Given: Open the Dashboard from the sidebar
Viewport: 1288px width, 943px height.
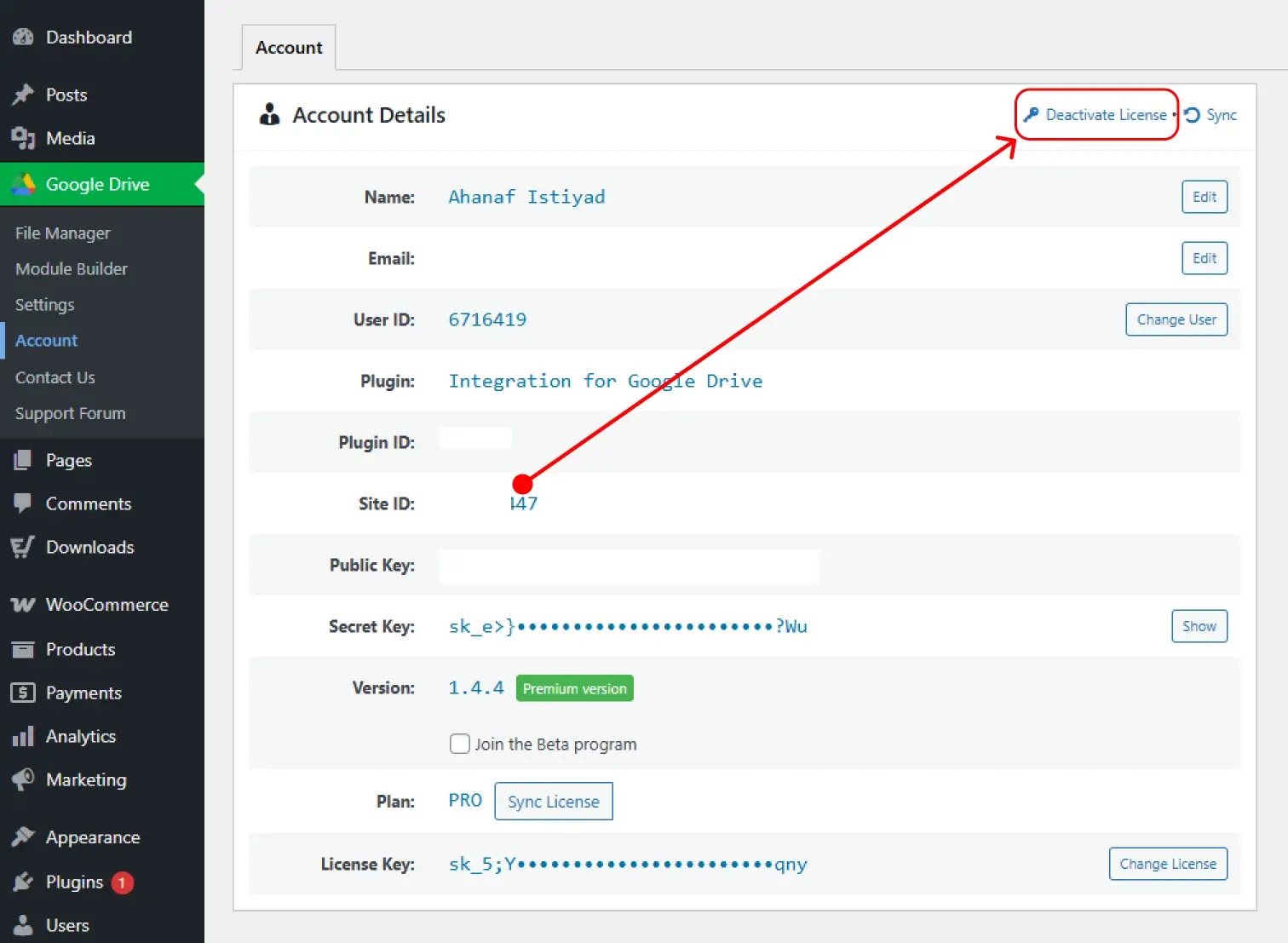Looking at the screenshot, I should [x=23, y=37].
